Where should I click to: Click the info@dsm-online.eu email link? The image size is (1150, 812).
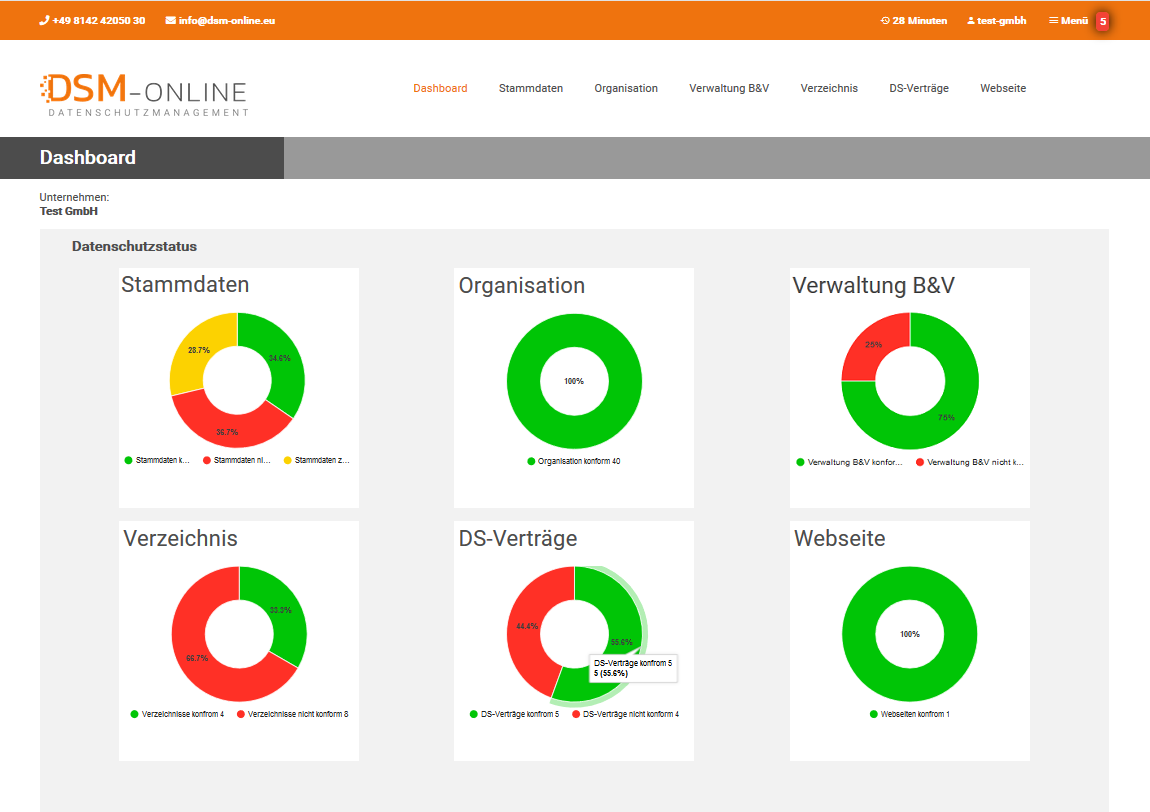[226, 20]
